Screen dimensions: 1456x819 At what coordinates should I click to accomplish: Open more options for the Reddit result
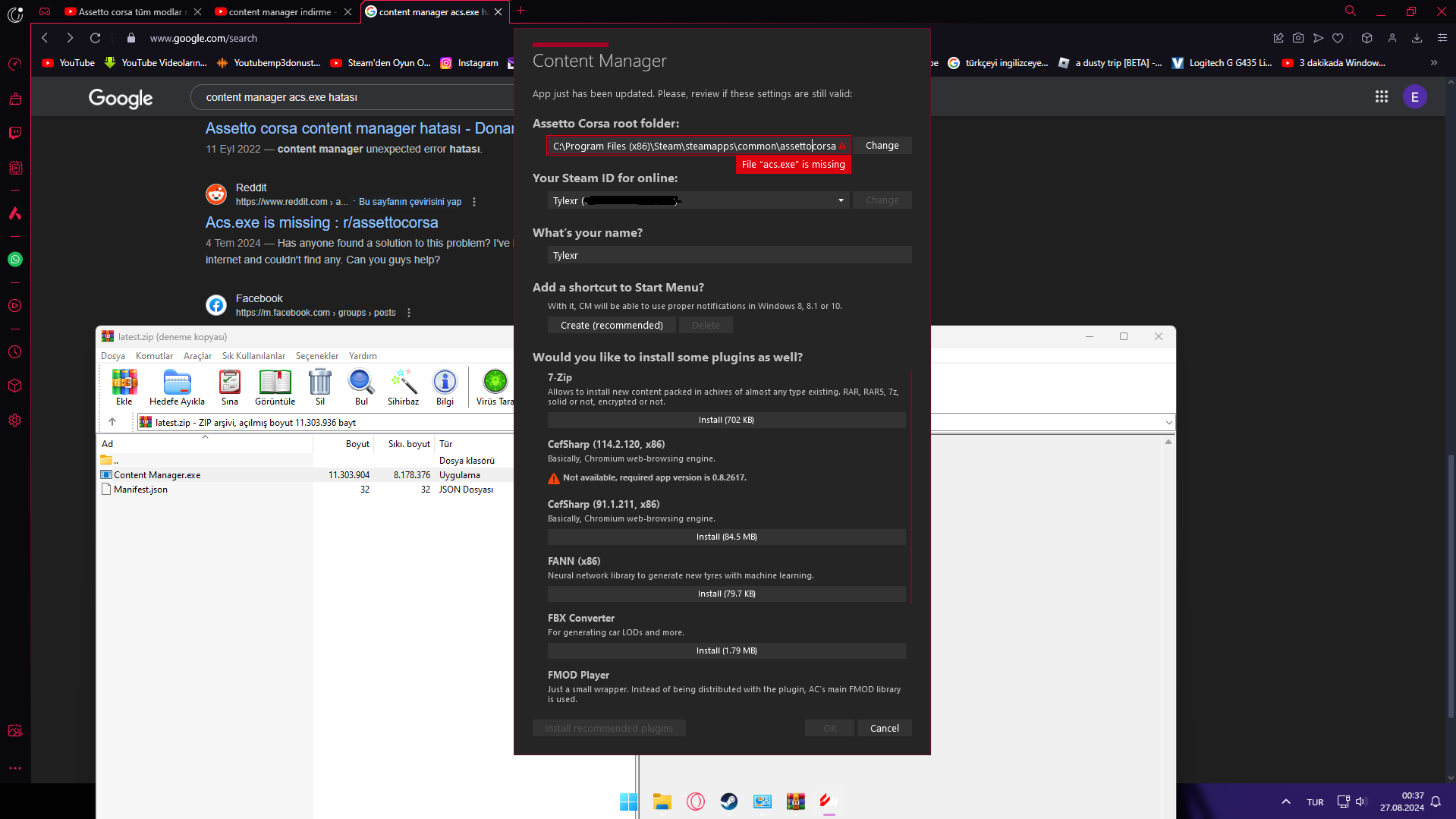click(x=474, y=202)
